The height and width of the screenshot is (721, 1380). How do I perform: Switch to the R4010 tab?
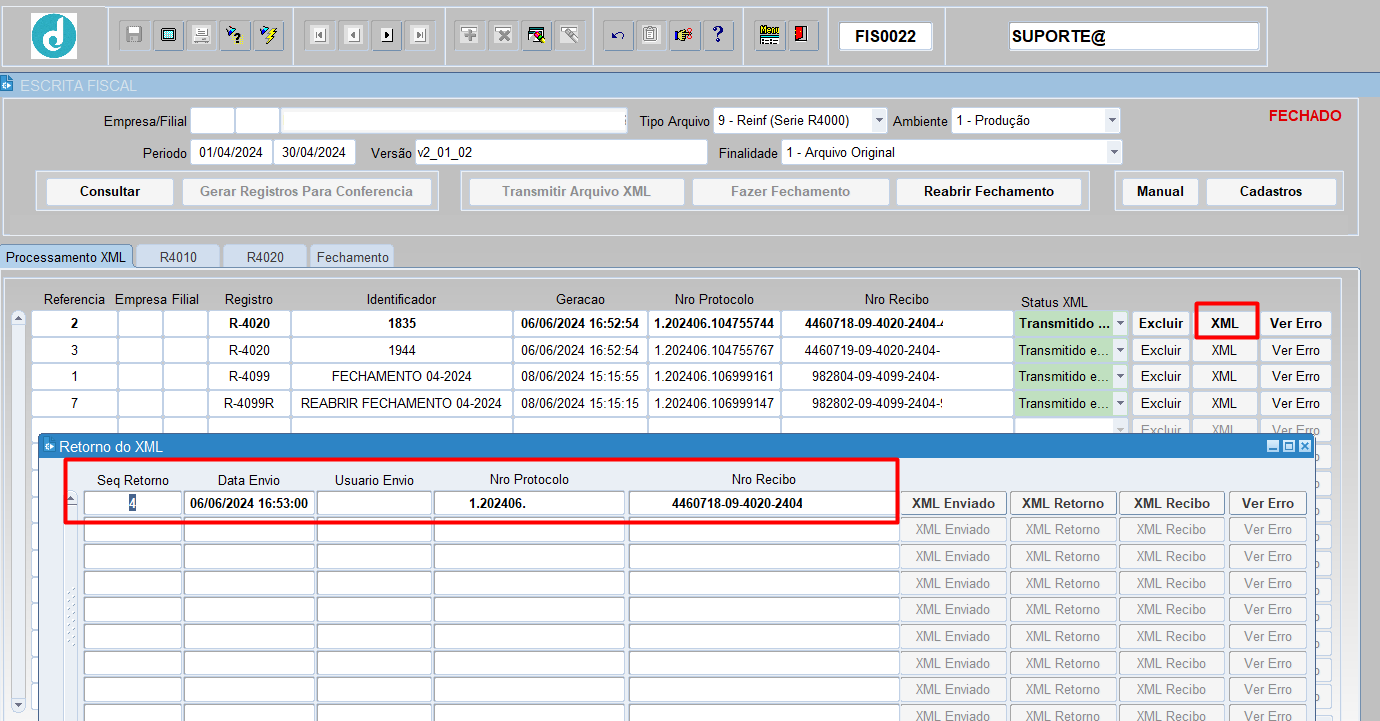tap(178, 257)
